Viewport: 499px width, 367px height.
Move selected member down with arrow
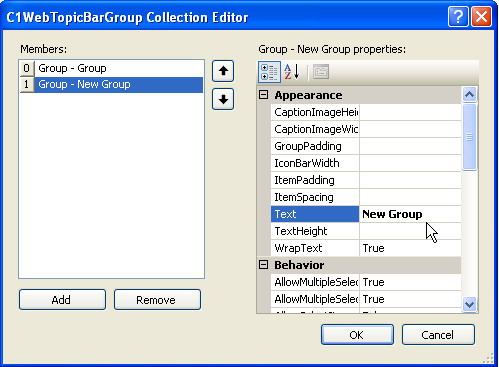pyautogui.click(x=223, y=99)
